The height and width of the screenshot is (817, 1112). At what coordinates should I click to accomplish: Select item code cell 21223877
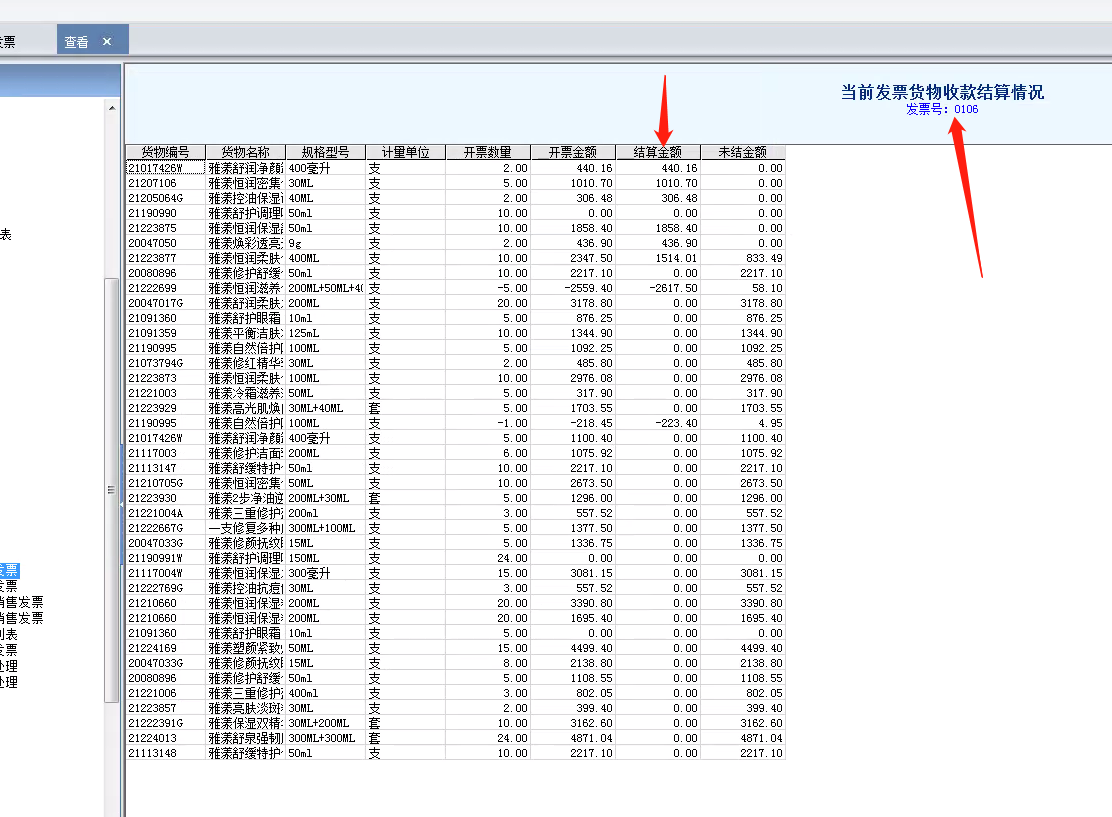165,258
